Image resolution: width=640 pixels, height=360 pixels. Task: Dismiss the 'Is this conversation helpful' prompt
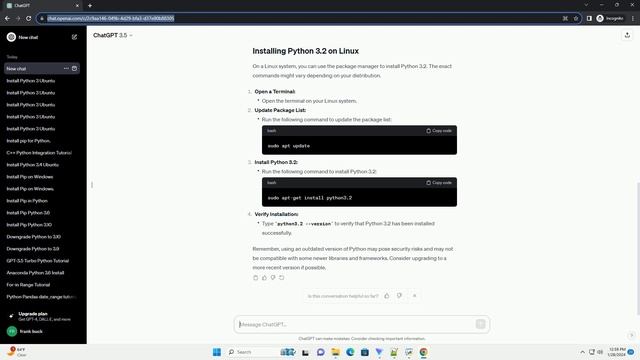(414, 296)
